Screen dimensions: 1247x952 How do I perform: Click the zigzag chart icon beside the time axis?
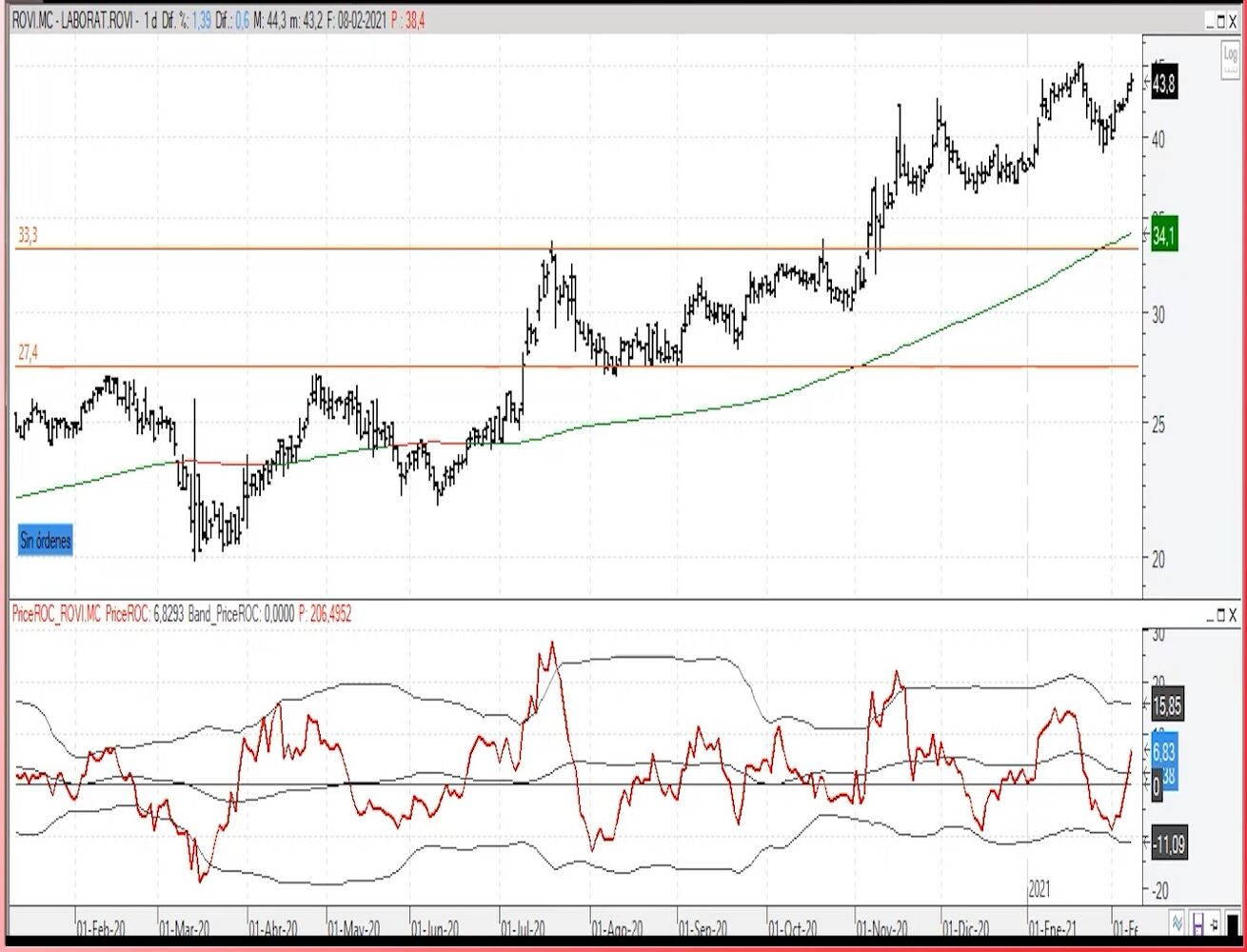click(x=1178, y=922)
